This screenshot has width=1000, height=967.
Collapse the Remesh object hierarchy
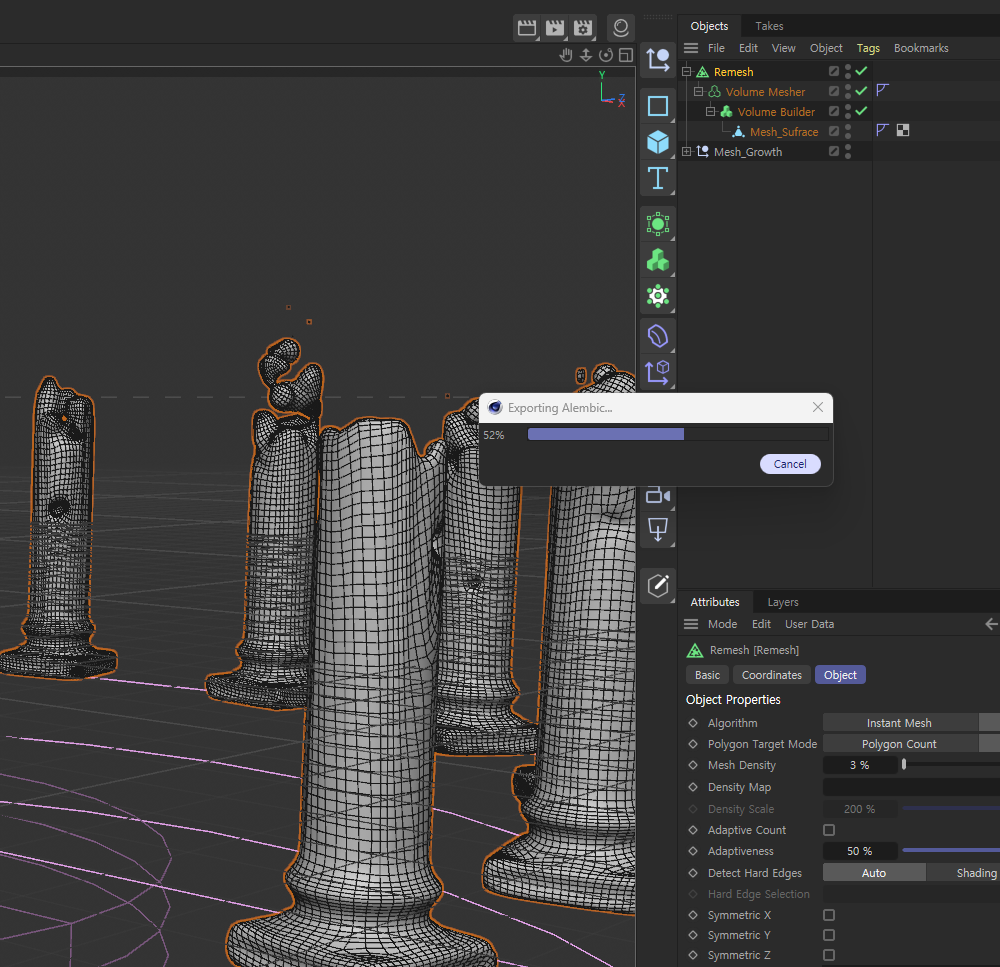coord(687,71)
